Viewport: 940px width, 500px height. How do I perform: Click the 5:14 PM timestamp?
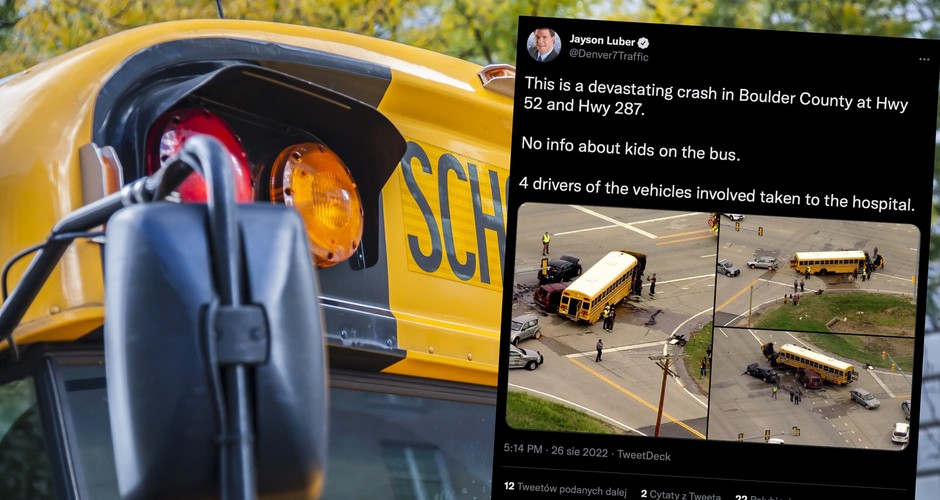523,450
